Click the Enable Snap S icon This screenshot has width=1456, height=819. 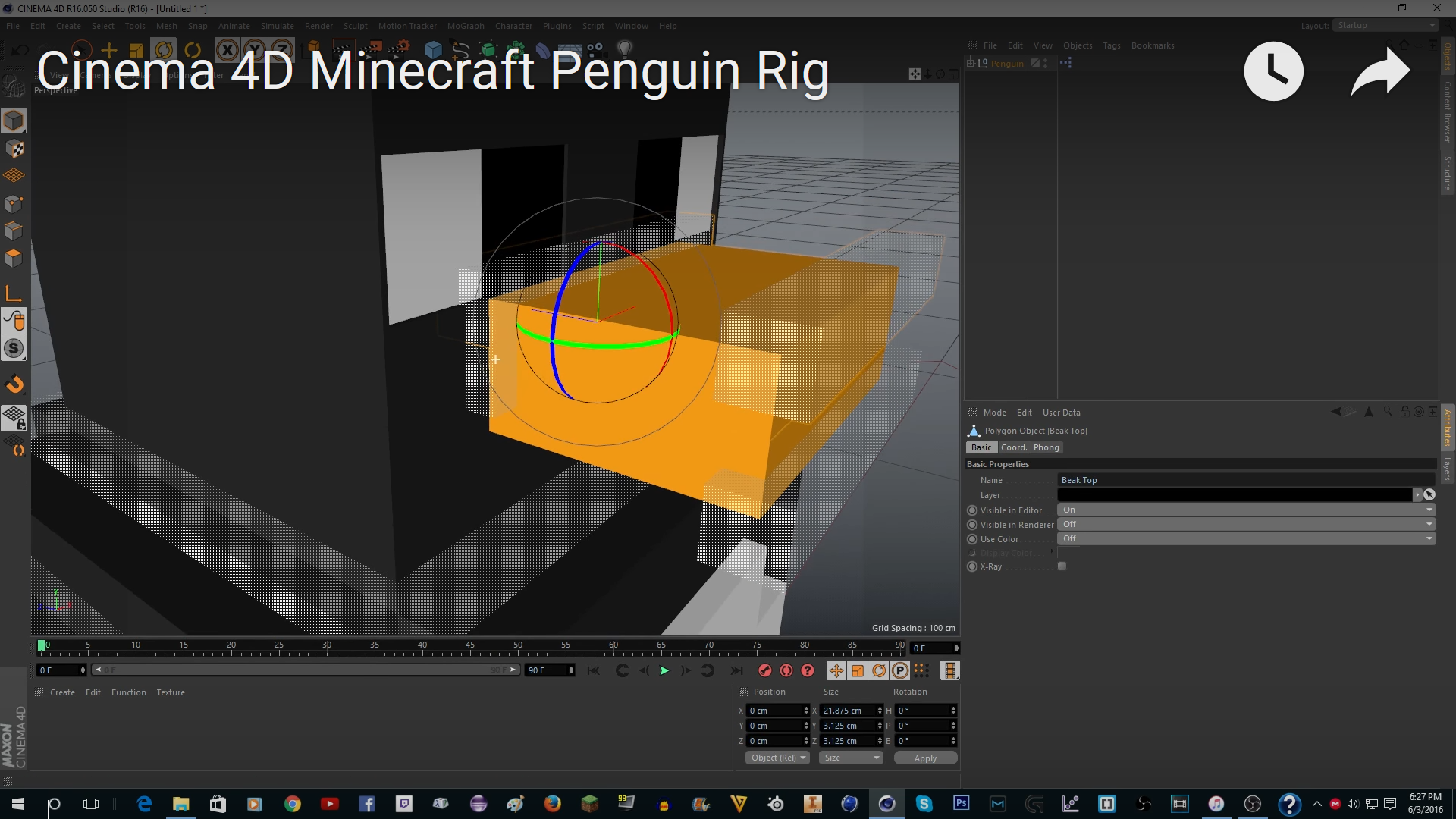click(14, 348)
